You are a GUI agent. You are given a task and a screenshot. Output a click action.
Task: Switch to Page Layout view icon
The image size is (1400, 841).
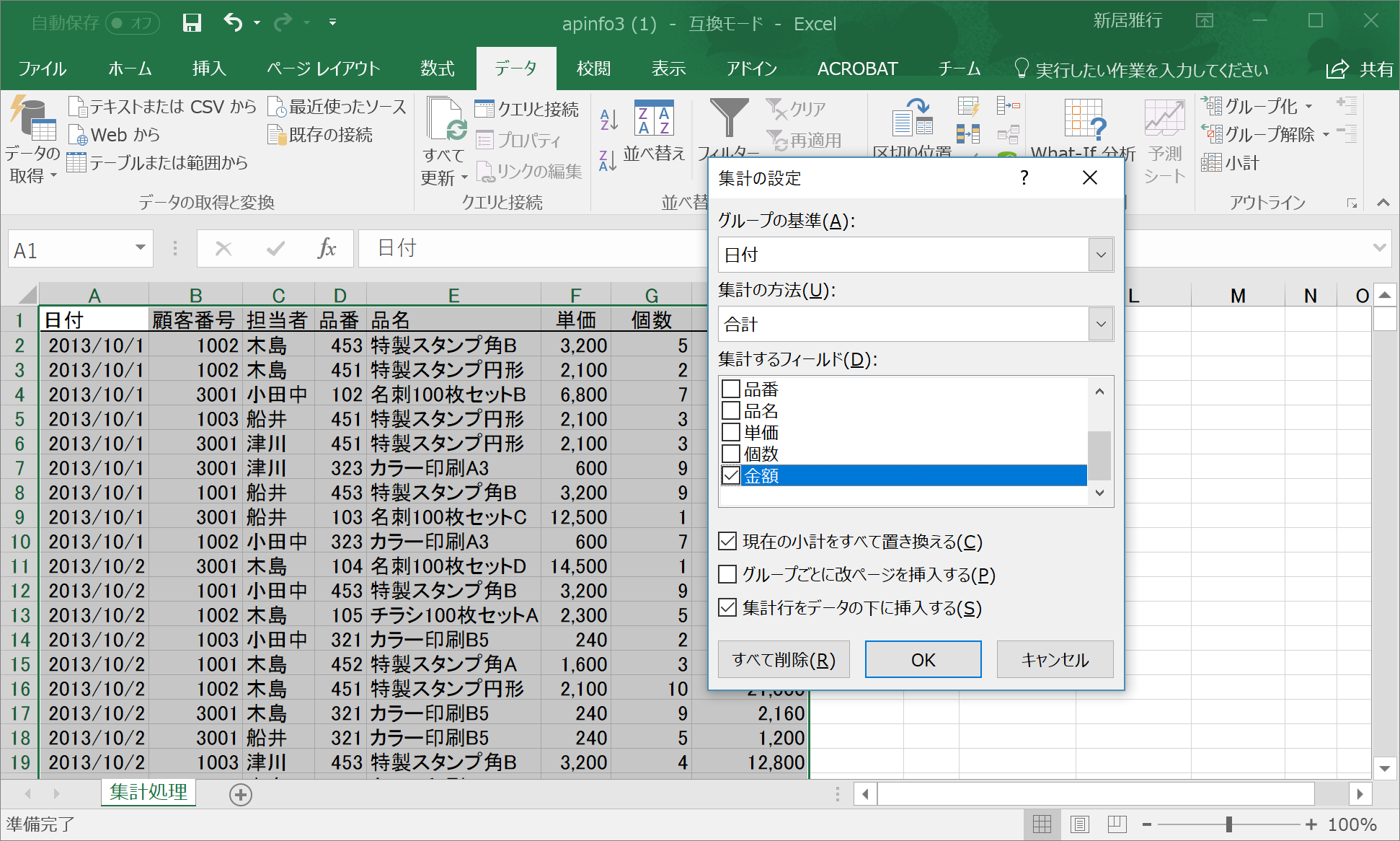point(1079,824)
